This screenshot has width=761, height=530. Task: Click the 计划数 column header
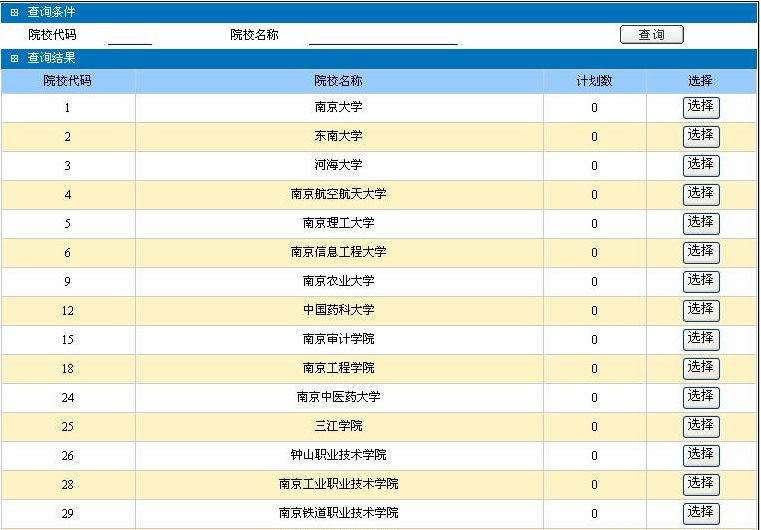(595, 81)
